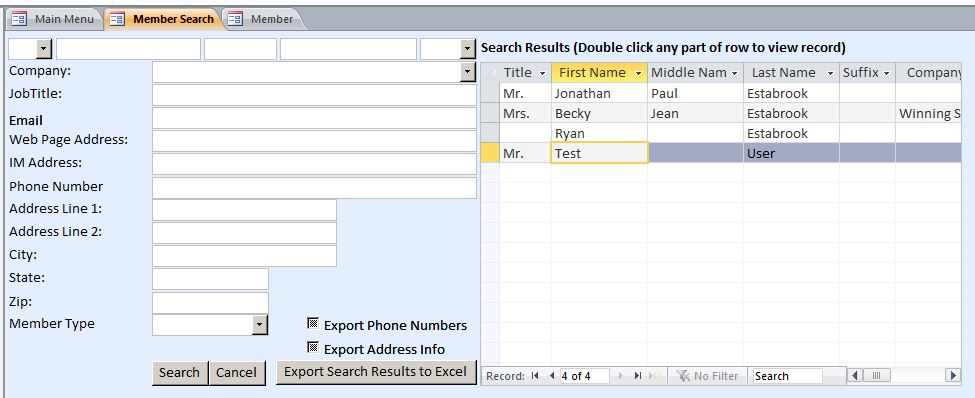Screen dimensions: 975x398
Task: Click row selector for Becky row
Action: click(x=490, y=113)
